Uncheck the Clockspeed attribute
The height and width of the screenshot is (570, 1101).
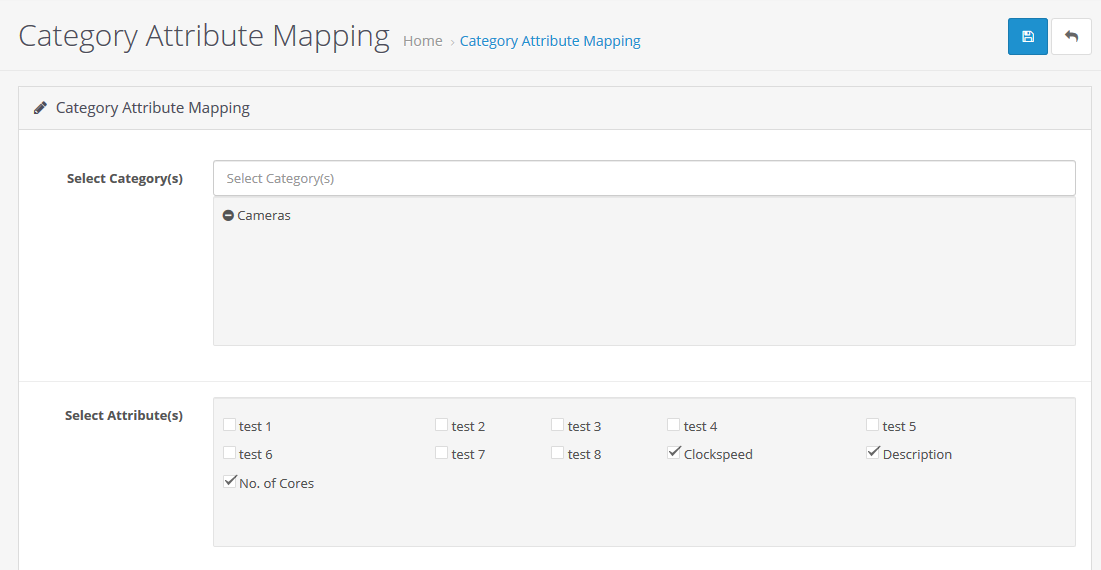(673, 453)
